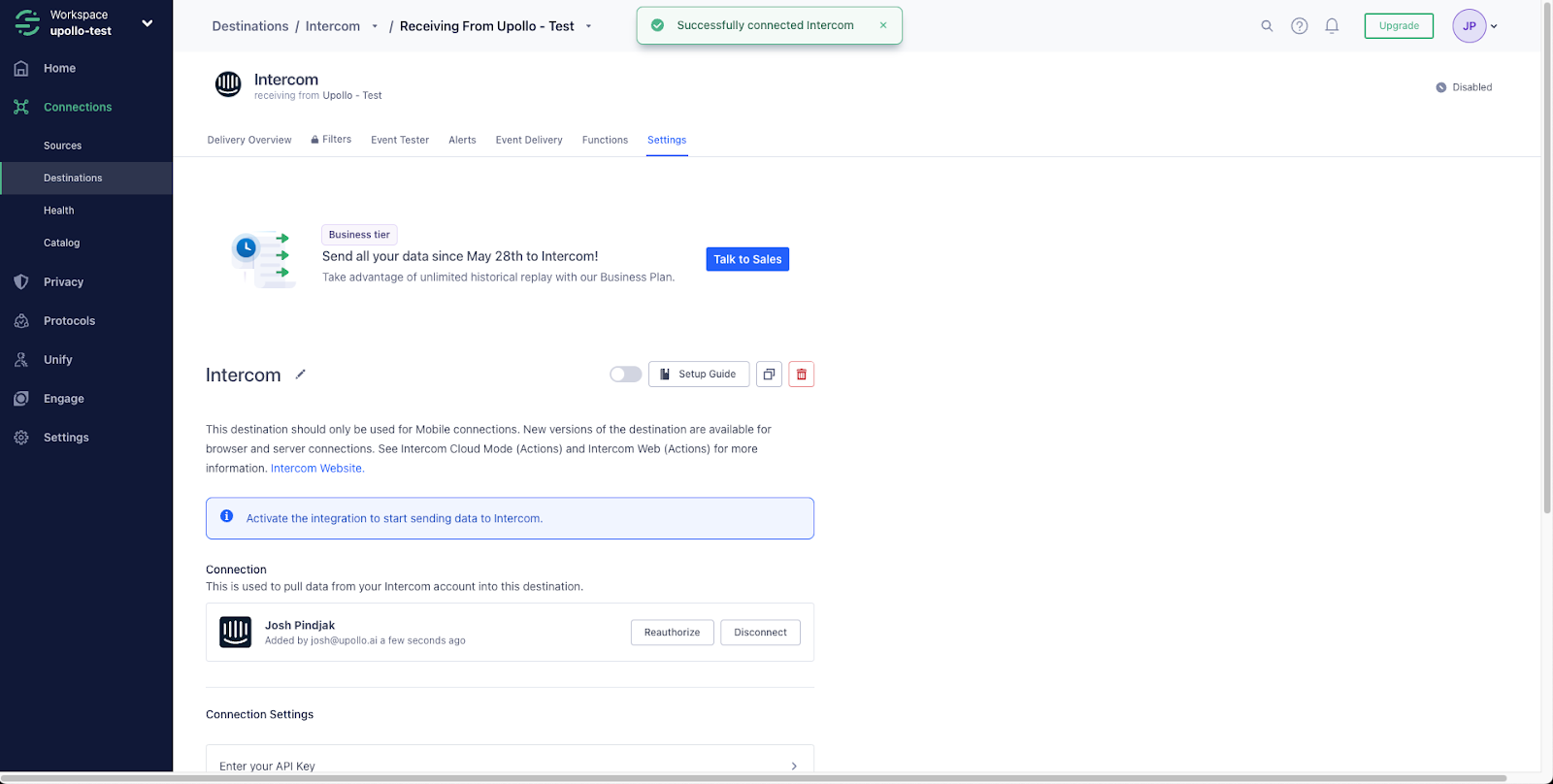Open the Intercom Website link
1553x784 pixels.
[316, 469]
